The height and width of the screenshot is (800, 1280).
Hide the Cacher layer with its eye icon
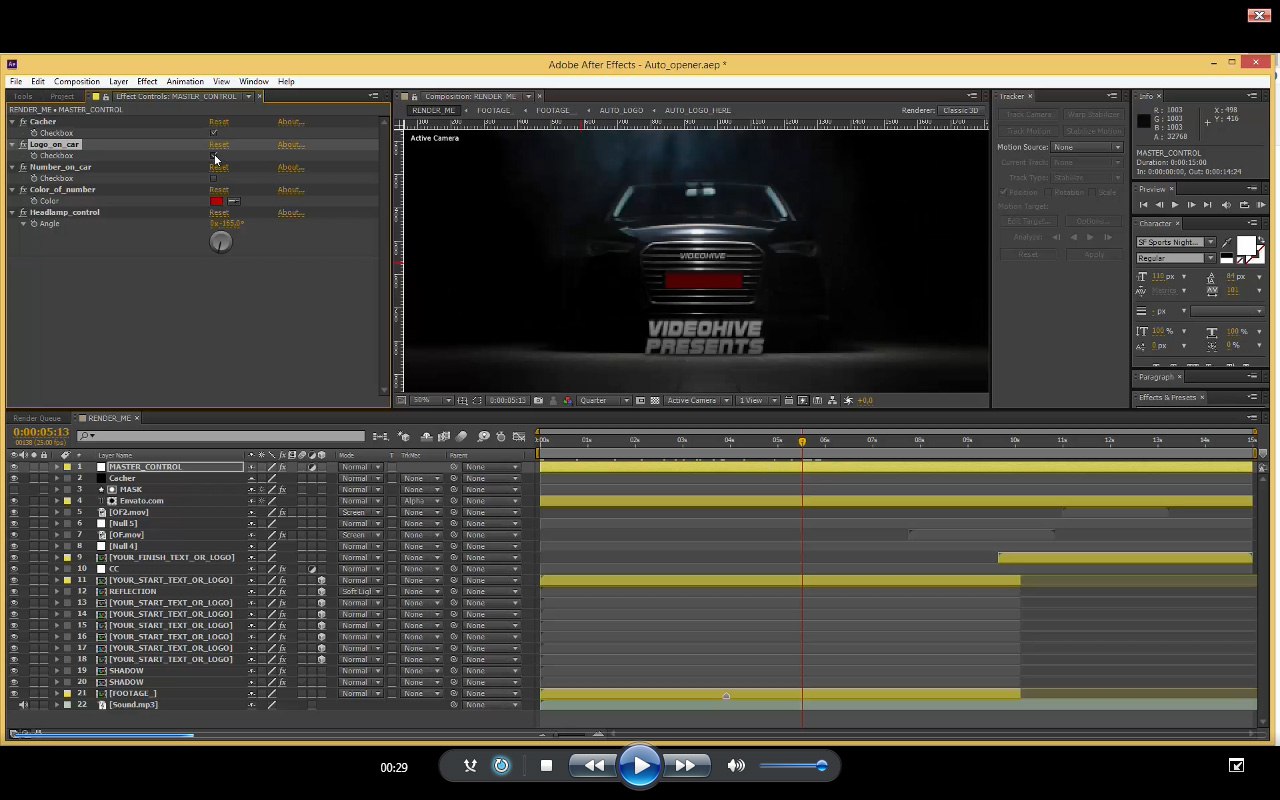(x=14, y=478)
